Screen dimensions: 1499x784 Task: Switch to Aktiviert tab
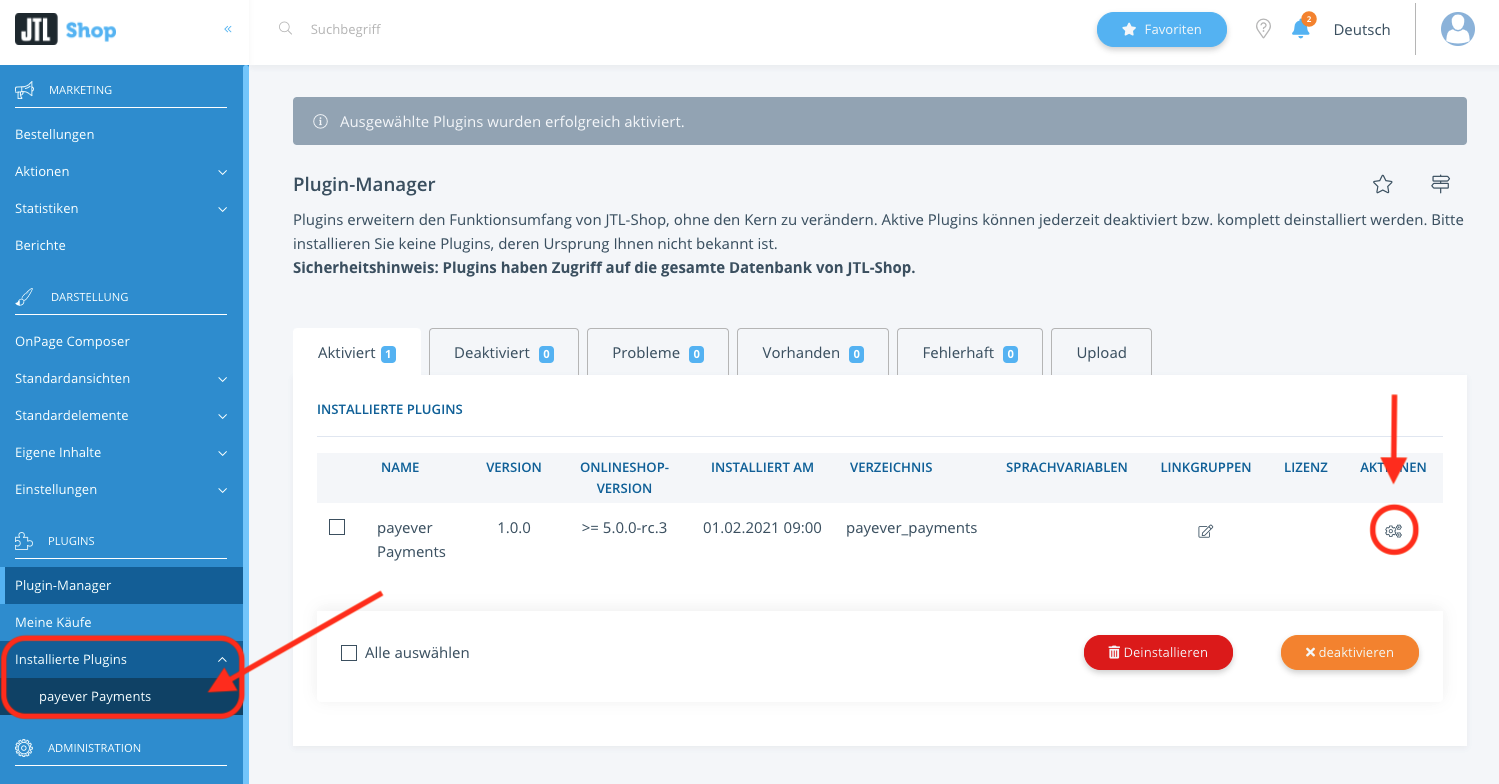coord(356,353)
